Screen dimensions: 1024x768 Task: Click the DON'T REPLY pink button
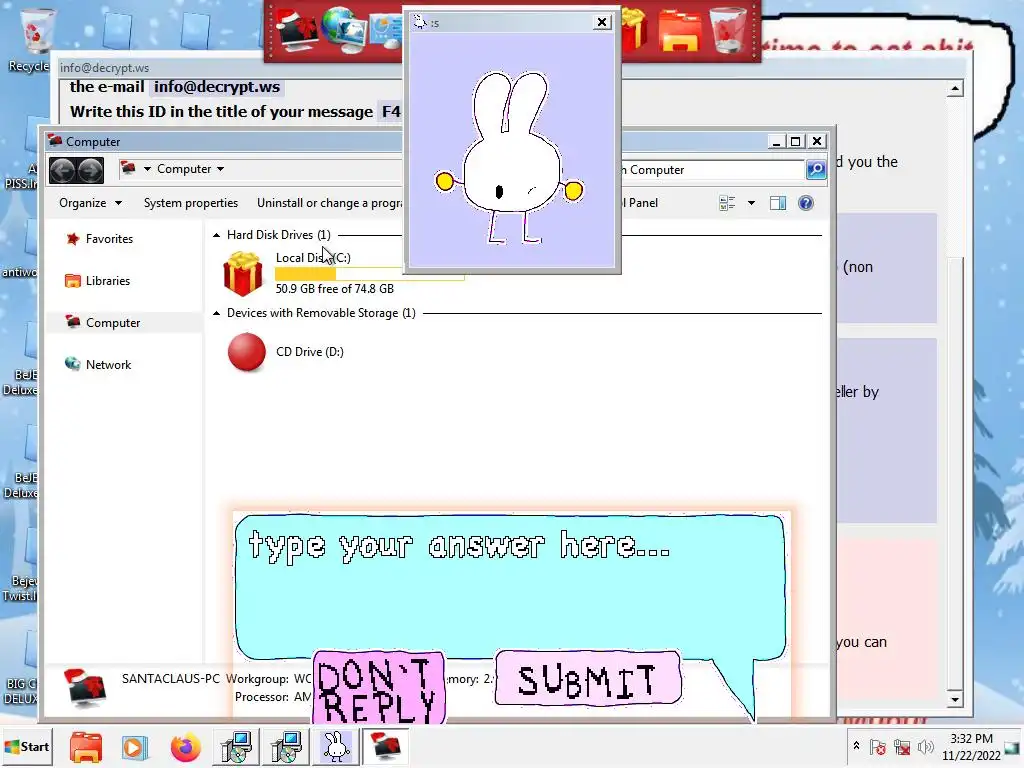click(x=378, y=688)
